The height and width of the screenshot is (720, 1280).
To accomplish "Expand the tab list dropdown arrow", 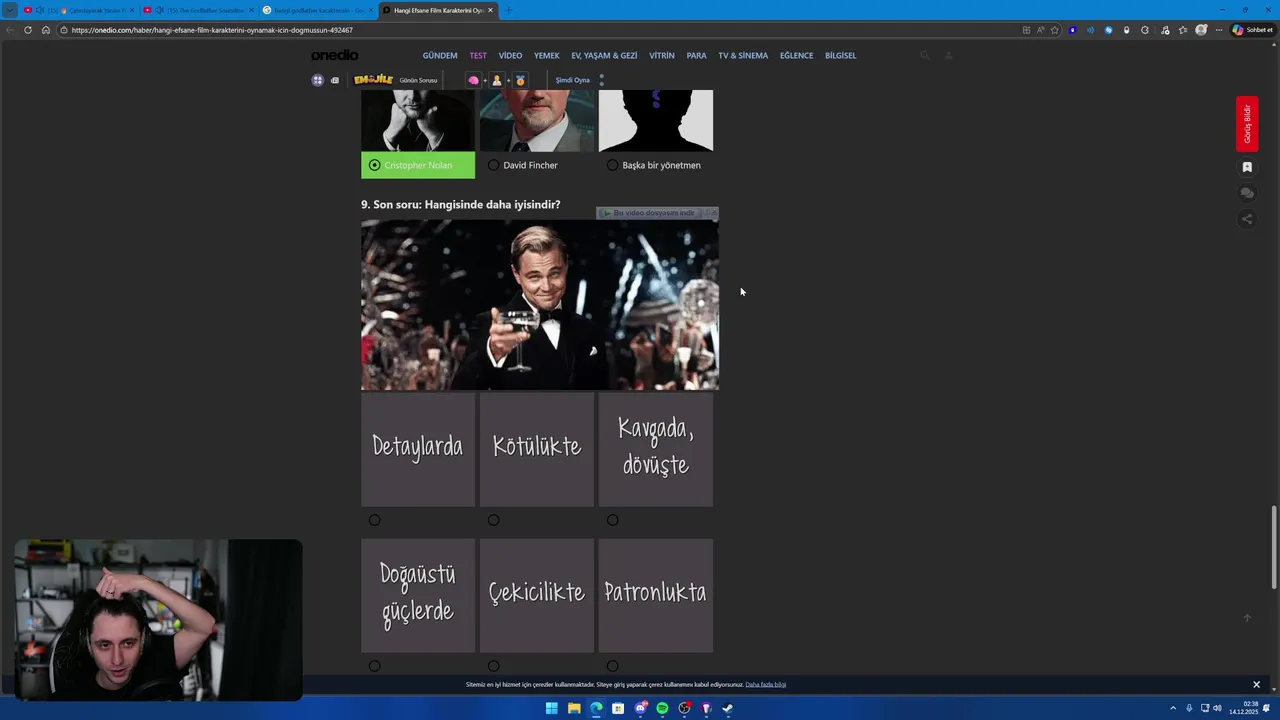I will (x=10, y=10).
